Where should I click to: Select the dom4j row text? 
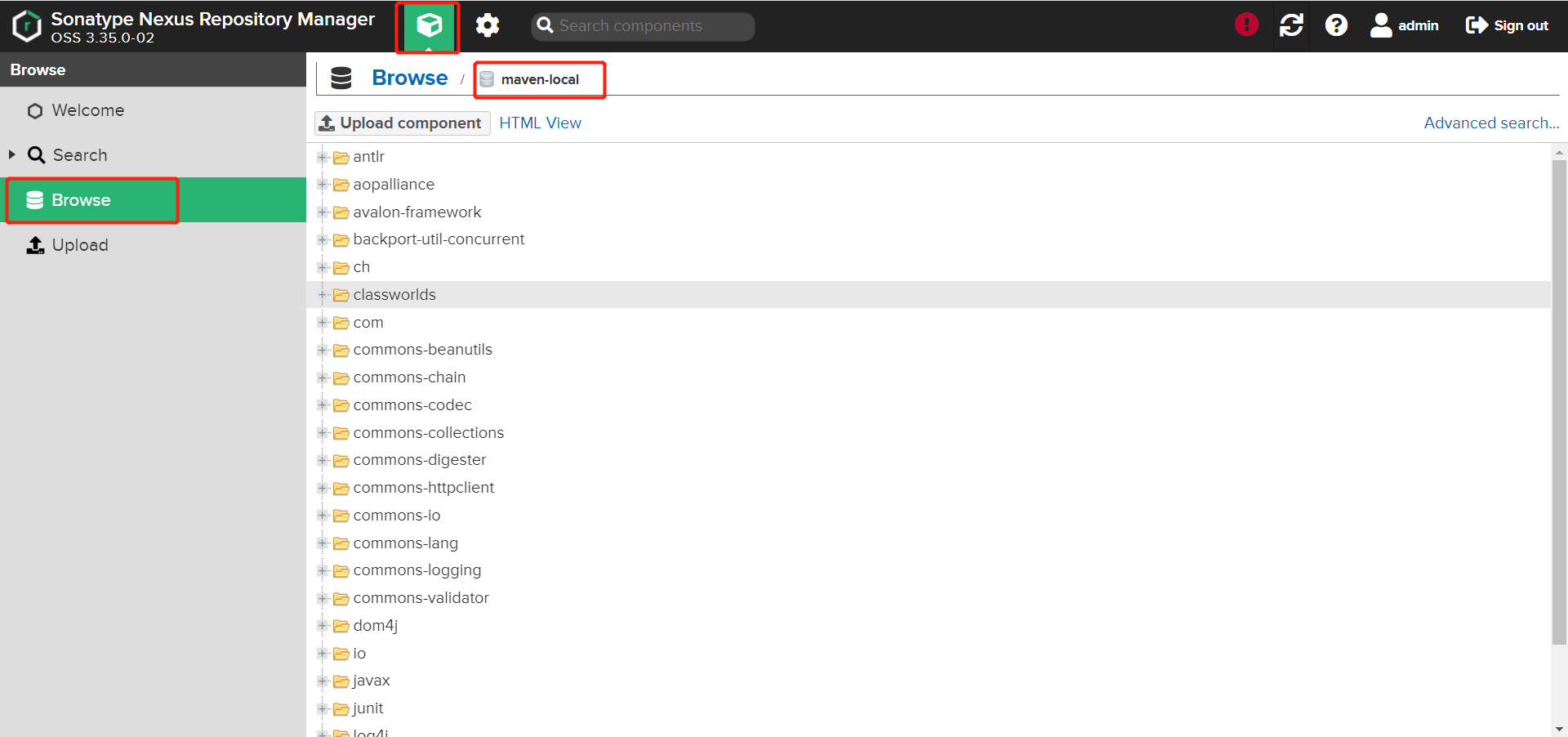point(375,625)
